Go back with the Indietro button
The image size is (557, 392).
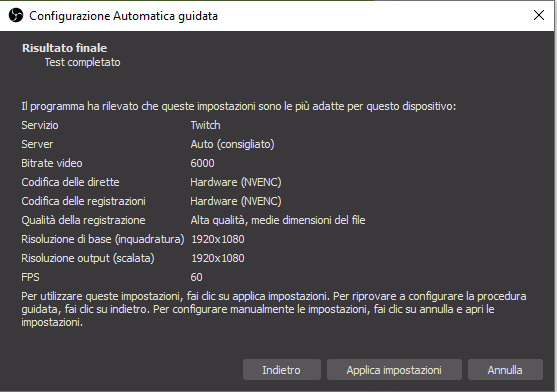point(282,370)
